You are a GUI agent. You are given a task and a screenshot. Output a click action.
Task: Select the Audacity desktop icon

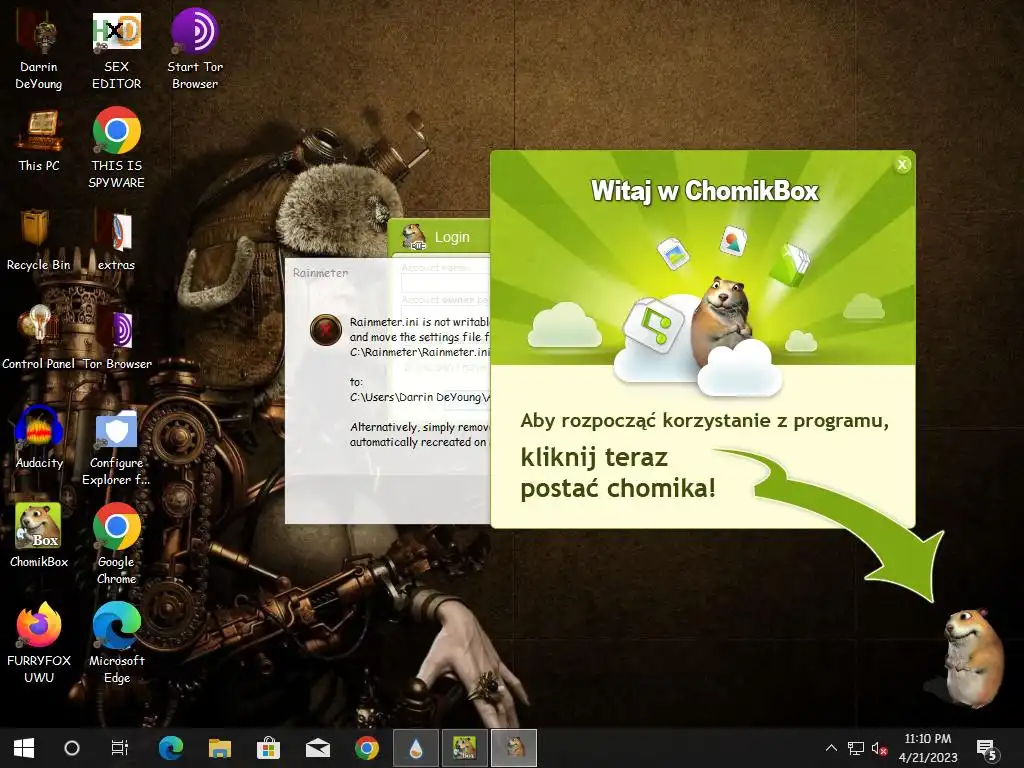pos(39,437)
